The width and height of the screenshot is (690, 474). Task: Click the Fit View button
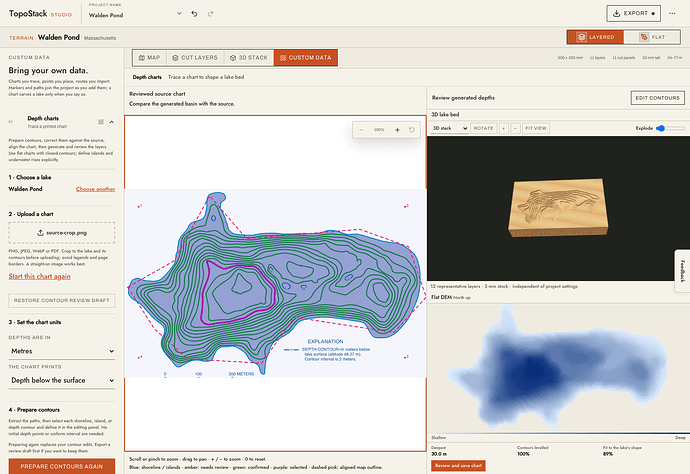point(536,128)
